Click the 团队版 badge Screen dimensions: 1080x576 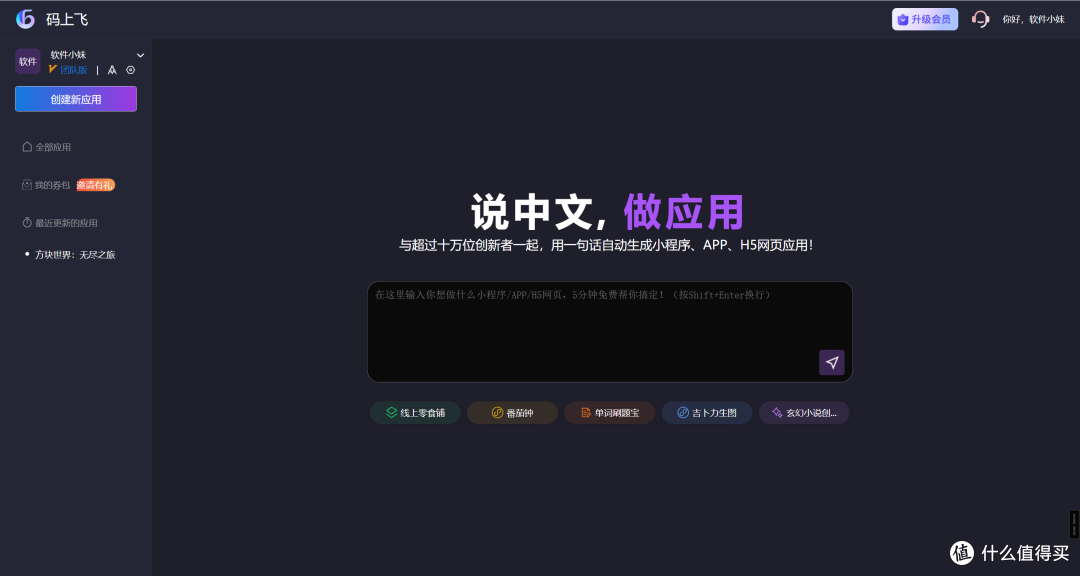[69, 70]
